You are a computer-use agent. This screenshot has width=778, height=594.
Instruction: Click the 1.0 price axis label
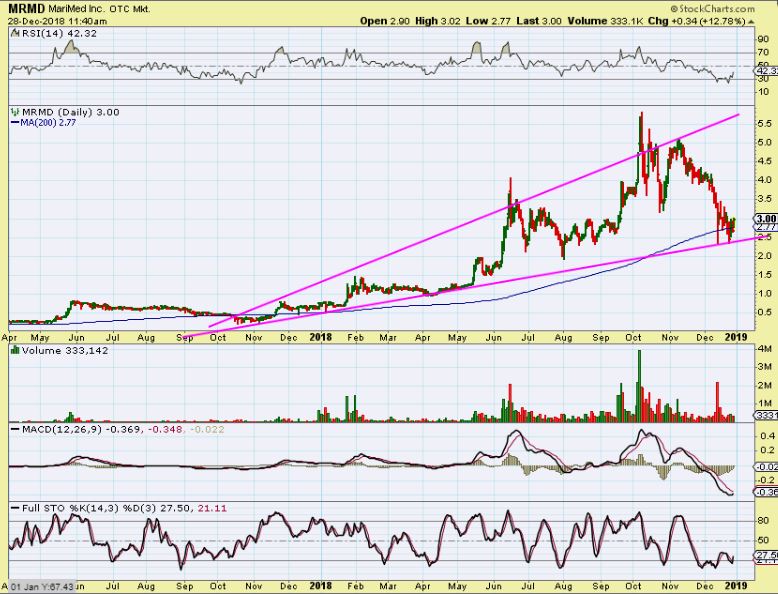765,293
